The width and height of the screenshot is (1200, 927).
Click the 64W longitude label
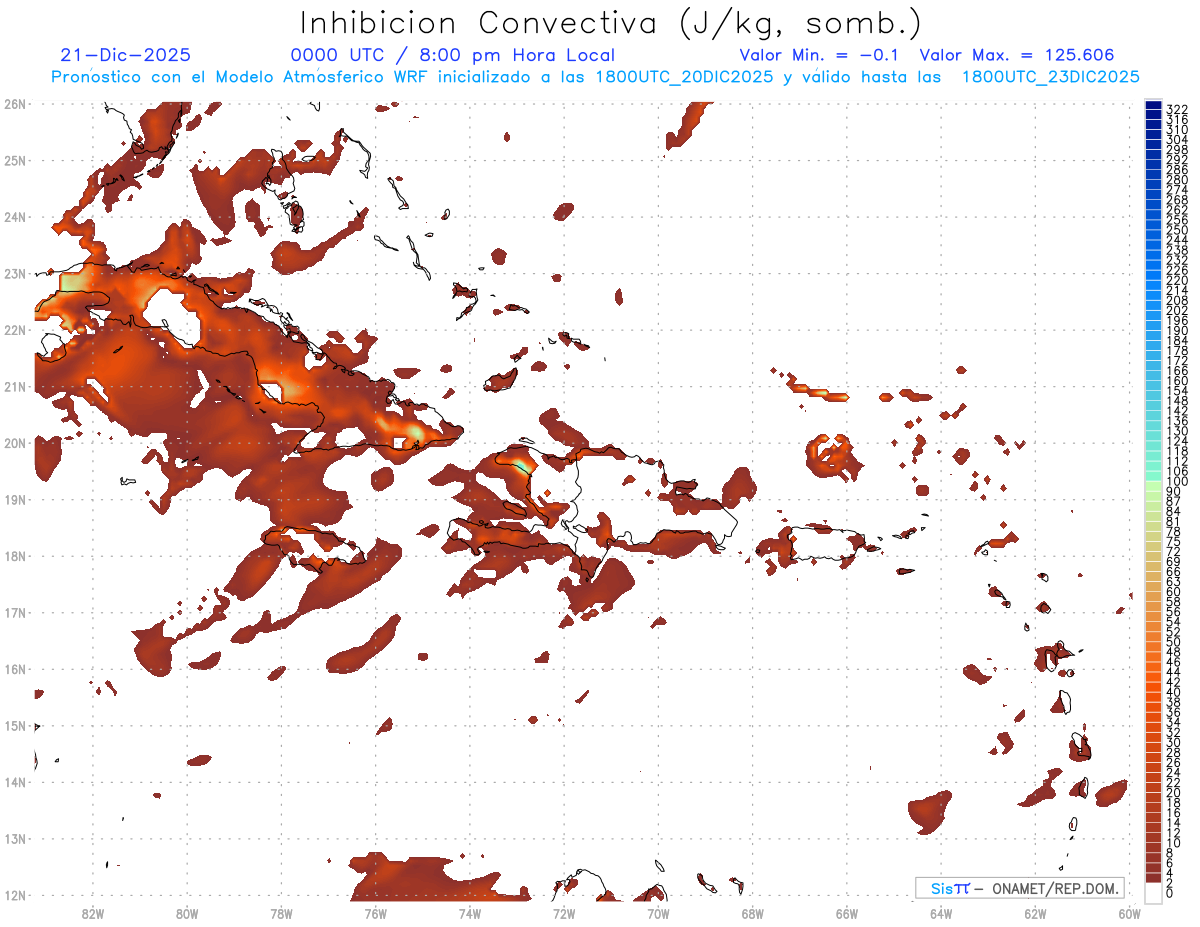(x=941, y=913)
